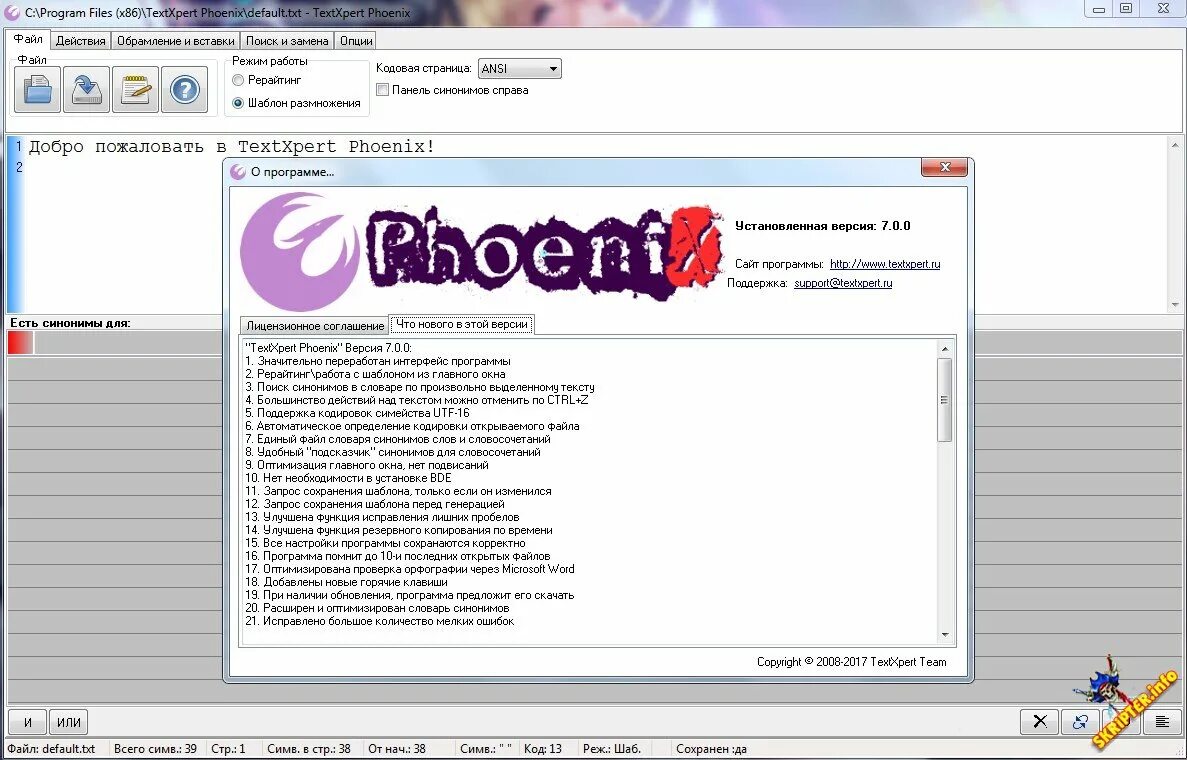Click the black X button in bottom toolbar
The image size is (1187, 760).
(x=1040, y=721)
